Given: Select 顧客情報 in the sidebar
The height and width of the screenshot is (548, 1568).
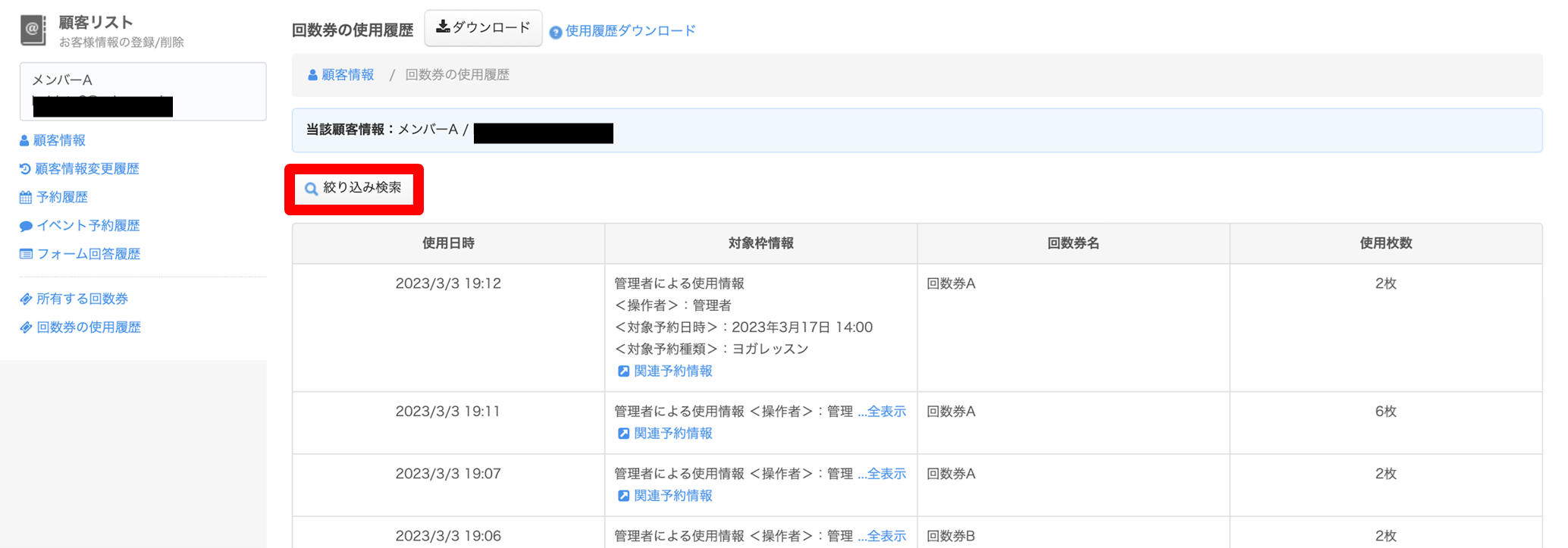Looking at the screenshot, I should click(x=59, y=140).
